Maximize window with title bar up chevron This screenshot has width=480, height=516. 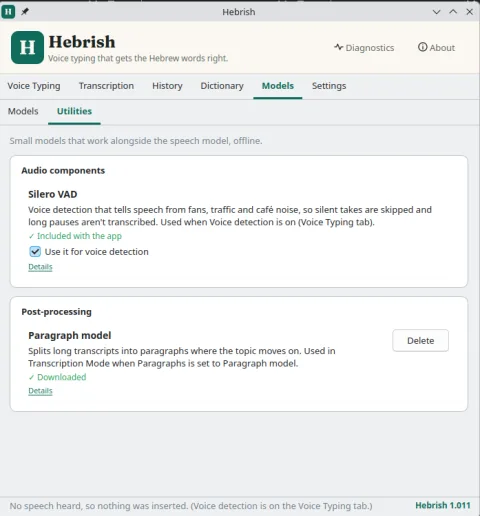453,12
